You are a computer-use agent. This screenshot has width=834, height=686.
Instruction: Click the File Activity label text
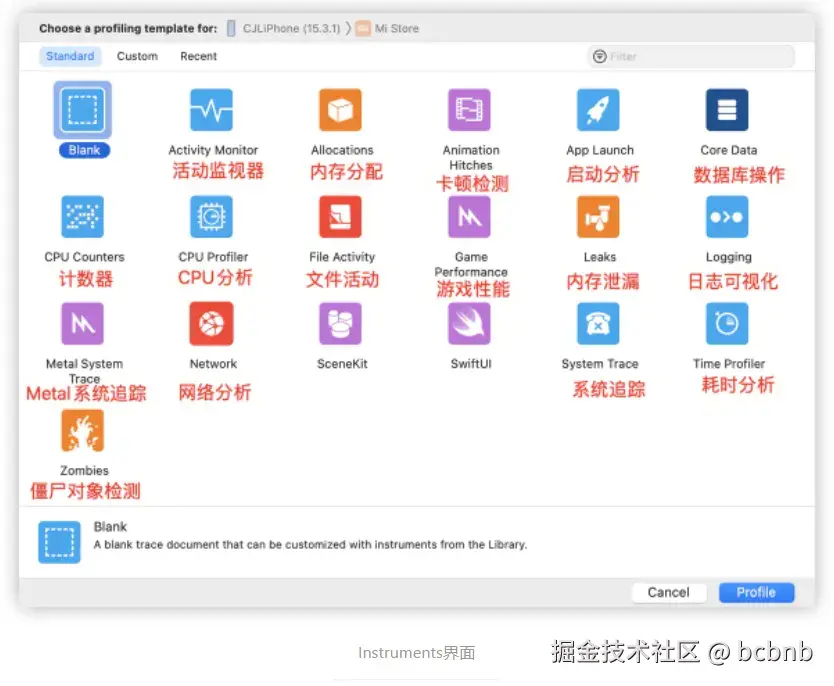click(342, 257)
